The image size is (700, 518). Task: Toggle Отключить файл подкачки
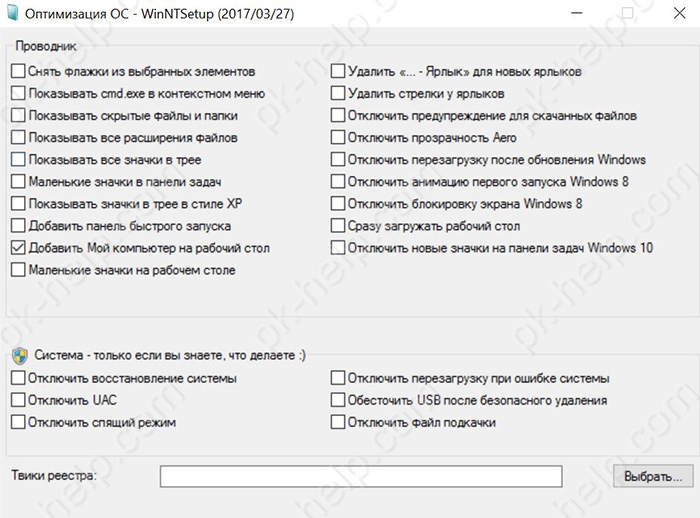pyautogui.click(x=338, y=422)
